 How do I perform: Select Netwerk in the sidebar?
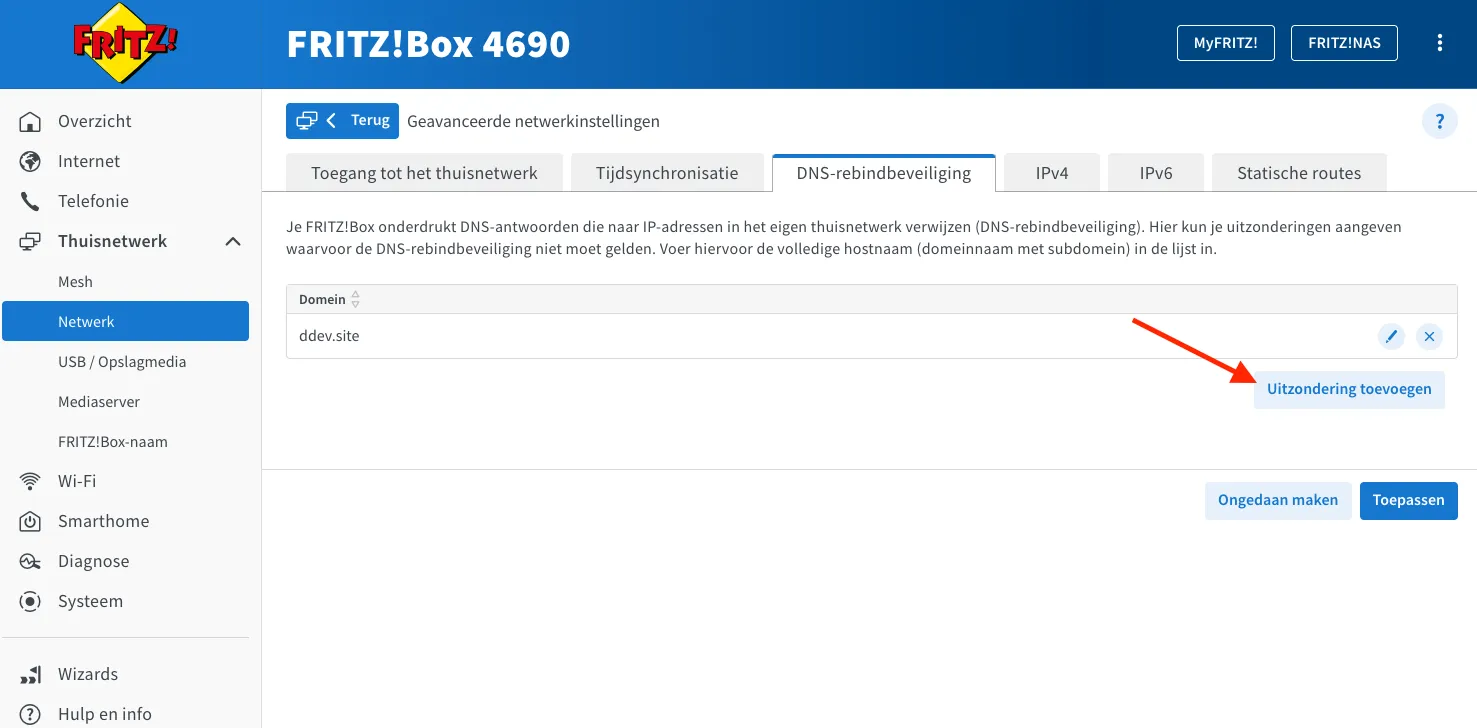pyautogui.click(x=125, y=322)
